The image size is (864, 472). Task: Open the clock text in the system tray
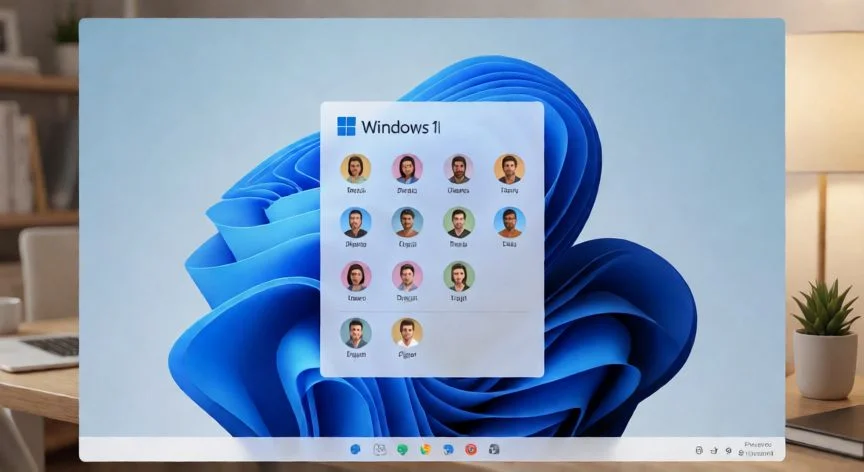(758, 449)
